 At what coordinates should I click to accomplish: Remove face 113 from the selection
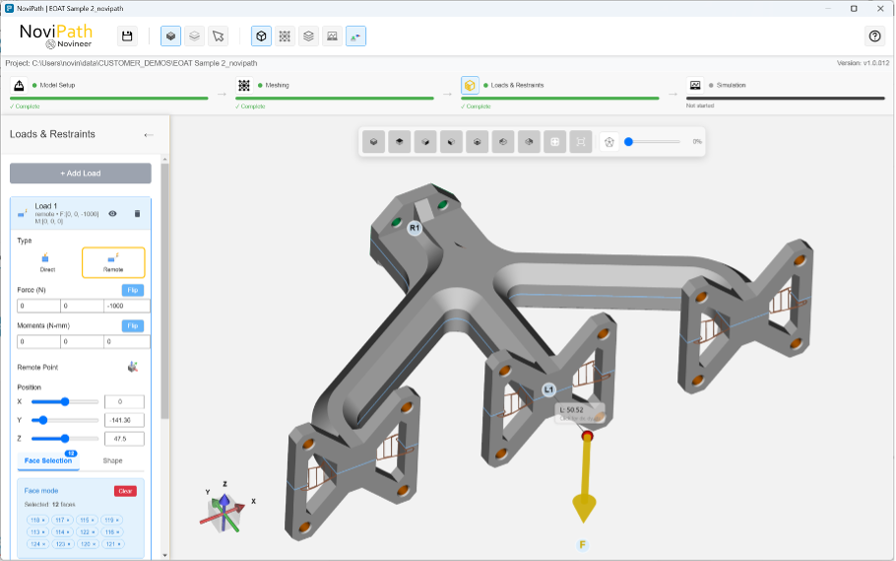point(37,532)
